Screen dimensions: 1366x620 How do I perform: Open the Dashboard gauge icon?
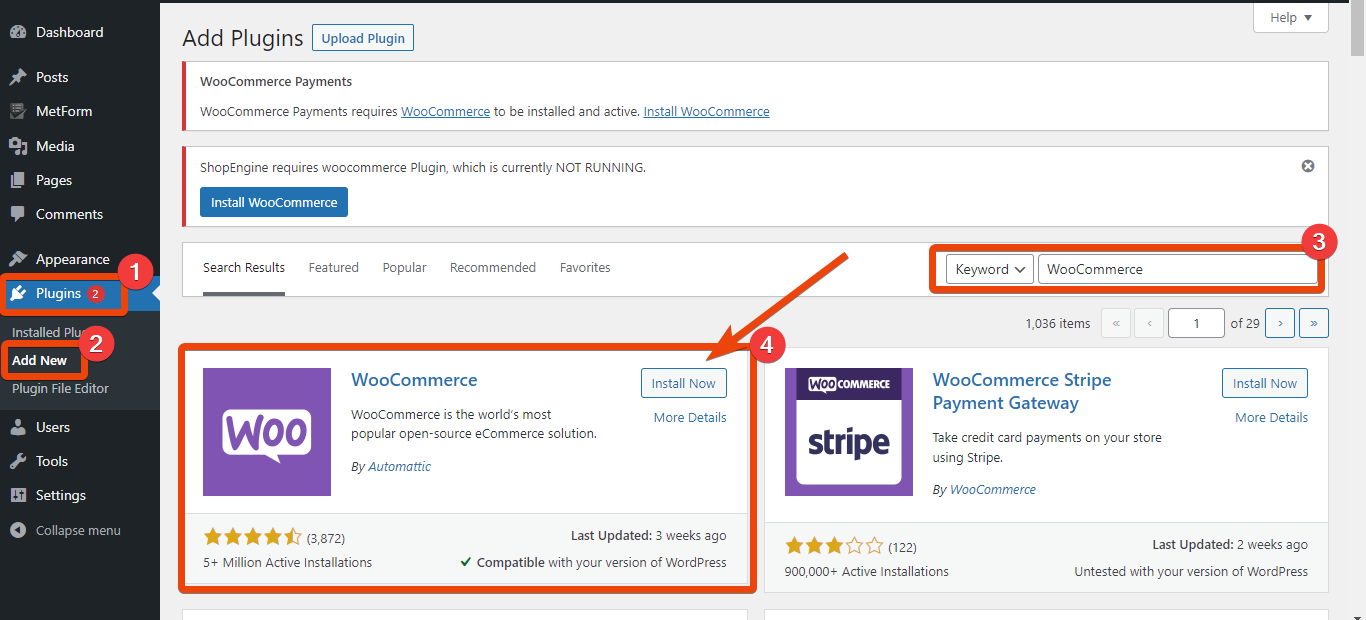(18, 32)
